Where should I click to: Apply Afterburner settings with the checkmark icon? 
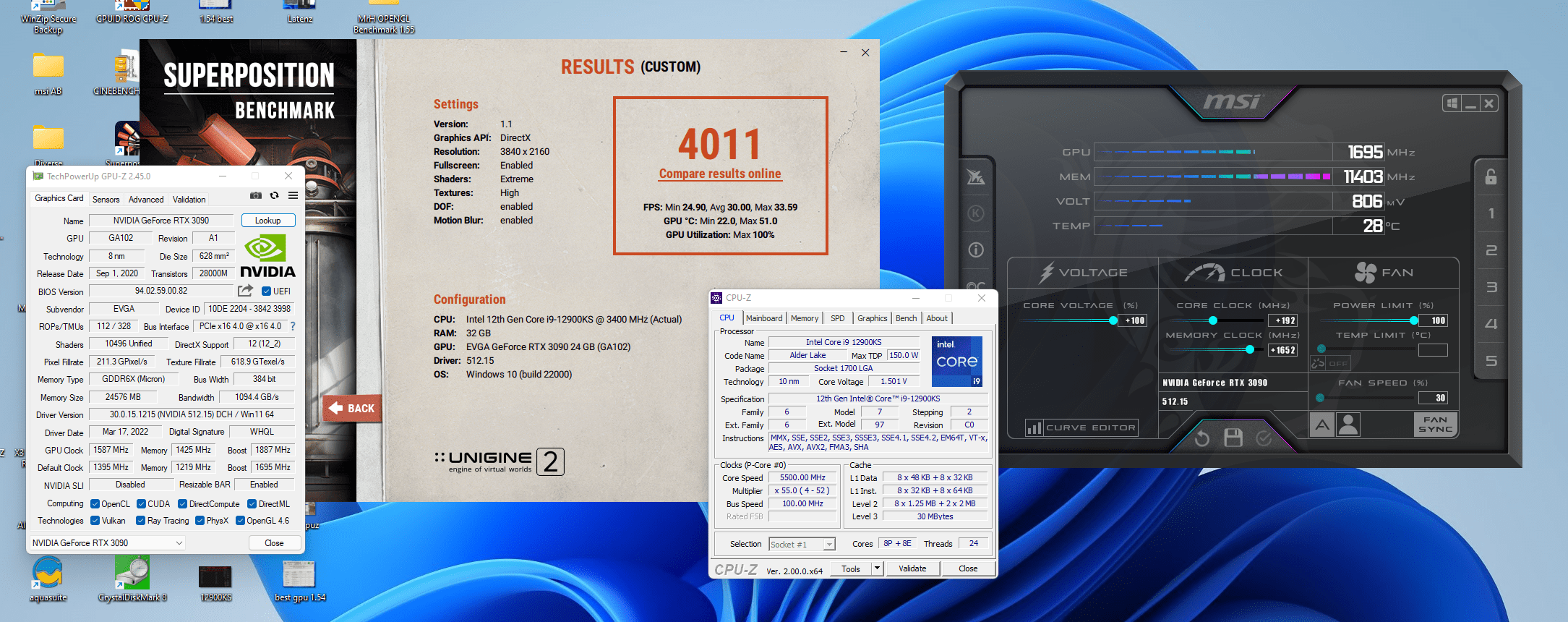[1264, 438]
